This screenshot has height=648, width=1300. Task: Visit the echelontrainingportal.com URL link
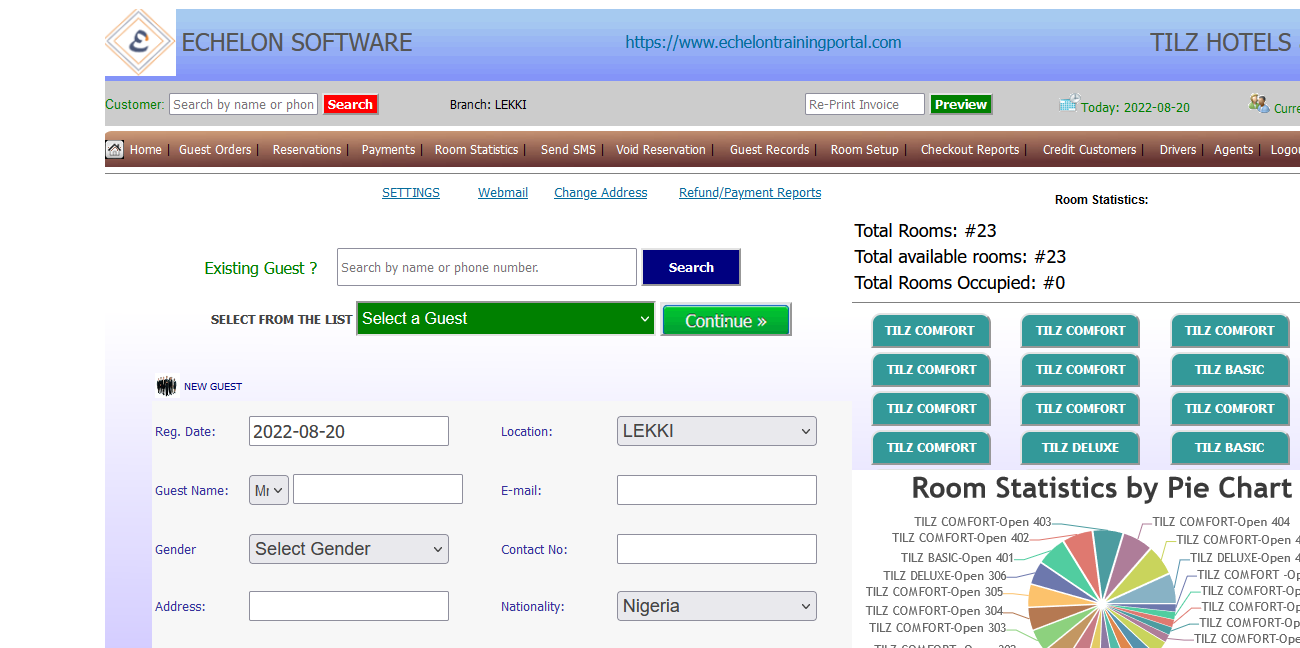tap(763, 42)
